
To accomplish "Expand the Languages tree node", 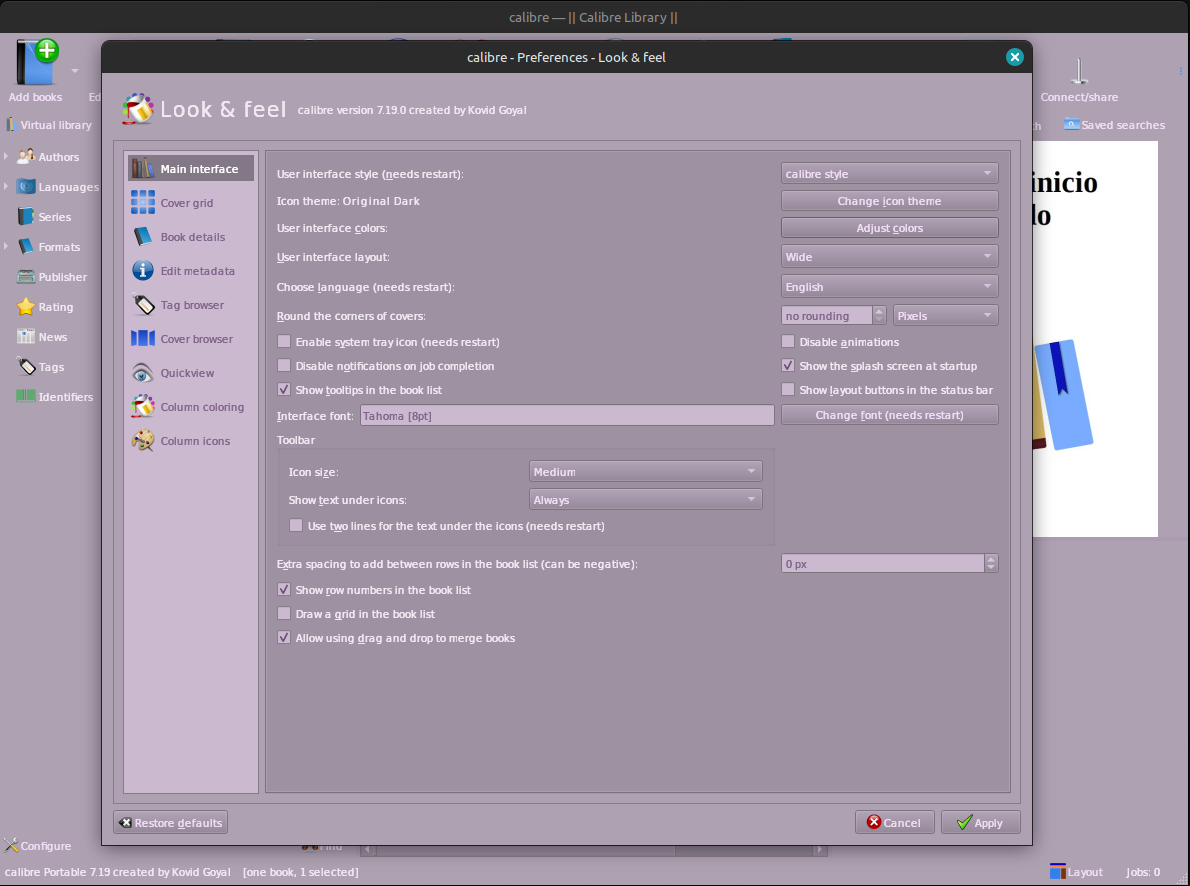I will coord(6,186).
